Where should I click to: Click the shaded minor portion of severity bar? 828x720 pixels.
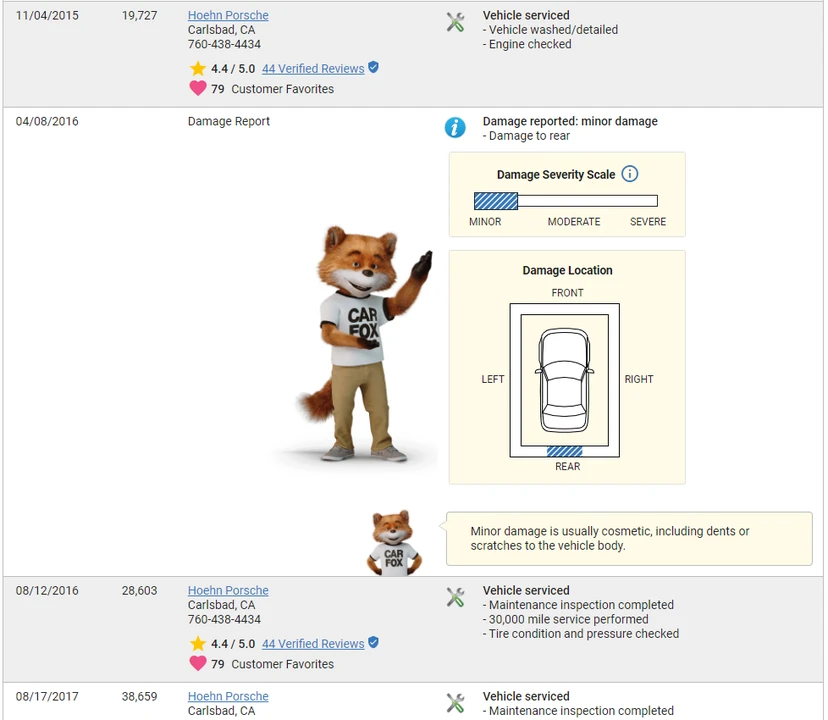495,201
